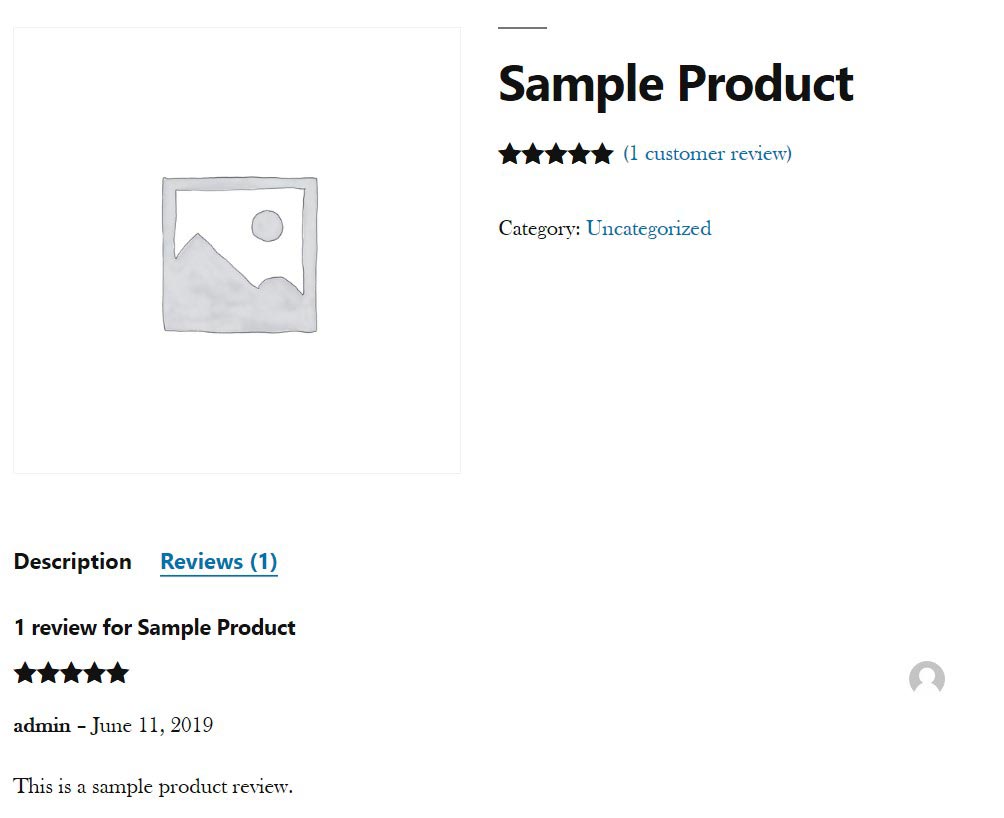Click the gray reviewer avatar icon
This screenshot has width=1004, height=818.
pos(926,679)
